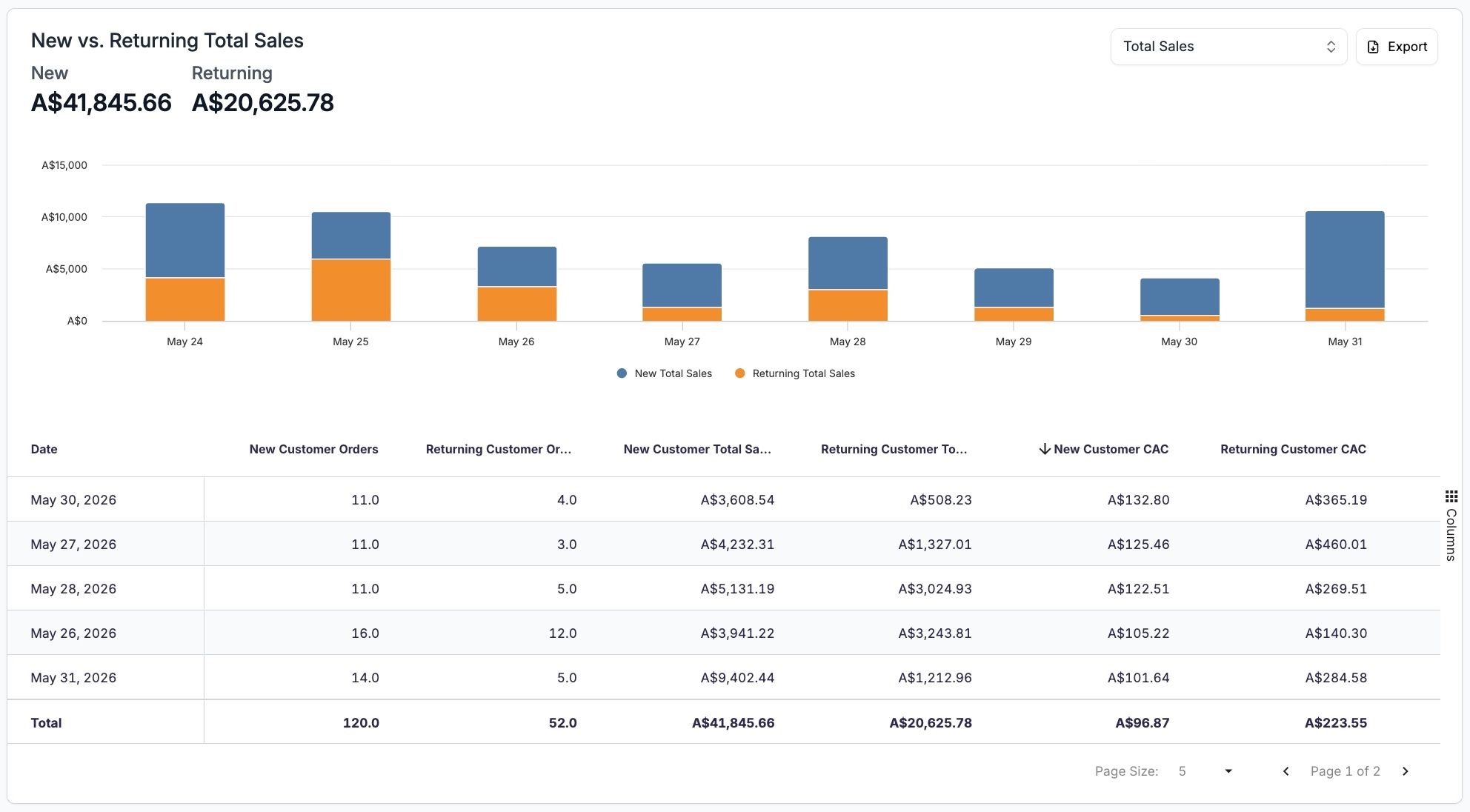Click the A$132.80 CAC cell
The image size is (1470, 812).
point(1138,500)
